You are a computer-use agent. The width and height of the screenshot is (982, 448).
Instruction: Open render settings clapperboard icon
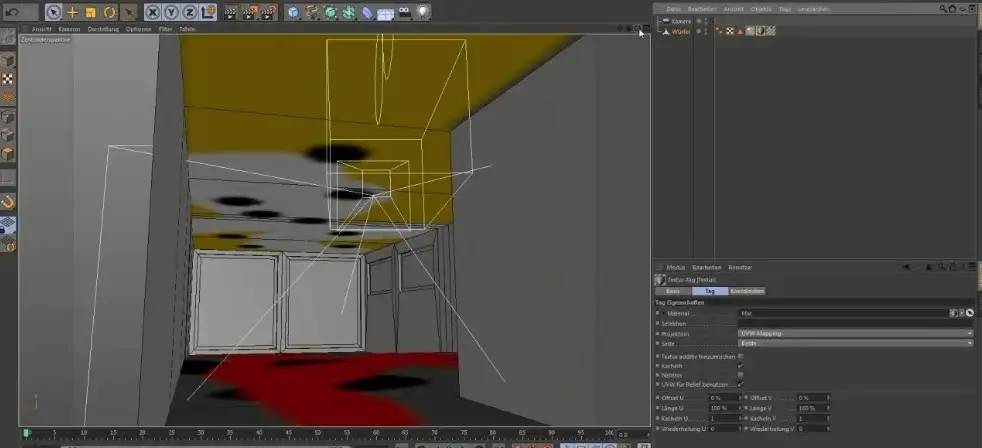tap(269, 12)
